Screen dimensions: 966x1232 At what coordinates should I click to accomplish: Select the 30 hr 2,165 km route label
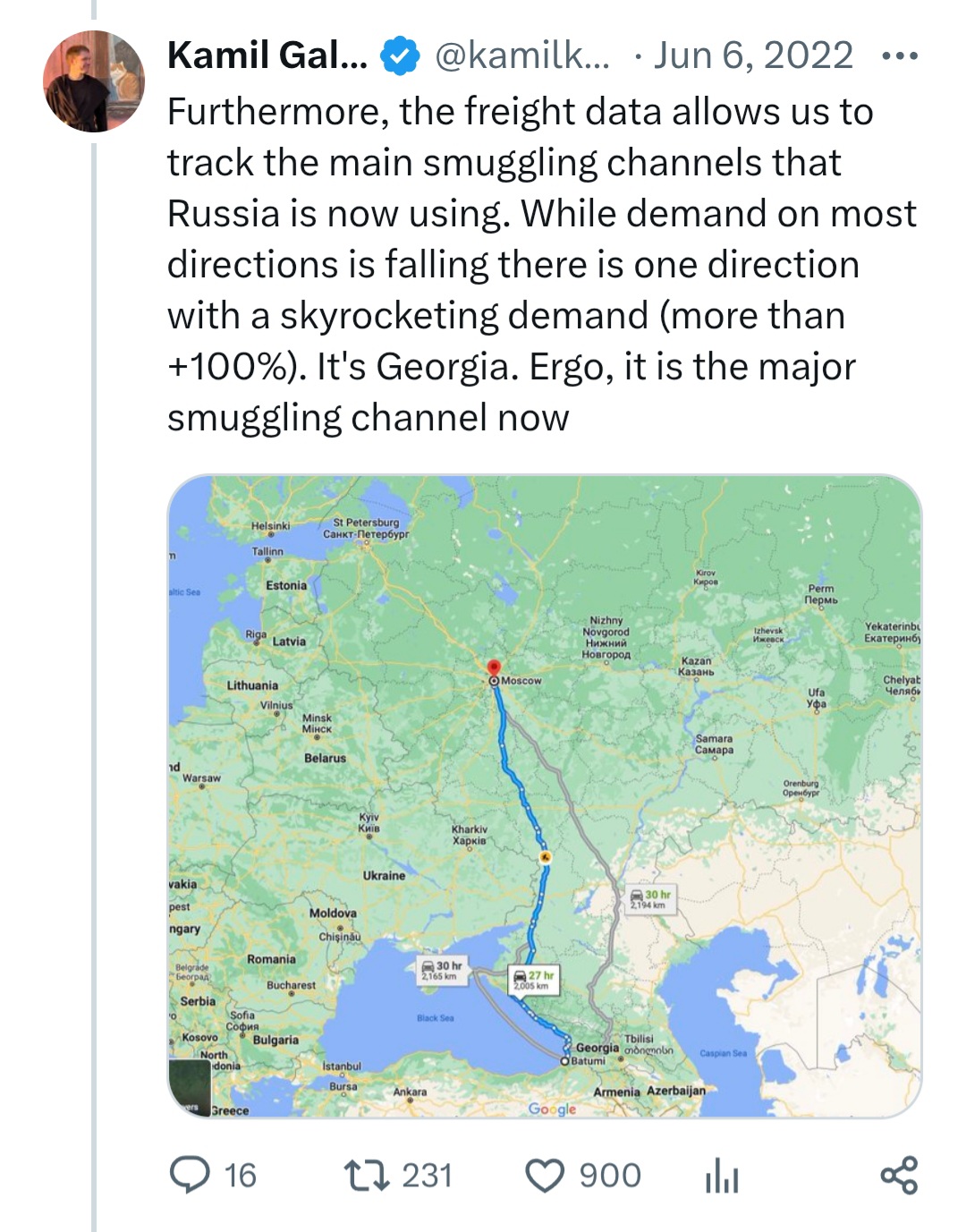pyautogui.click(x=442, y=970)
